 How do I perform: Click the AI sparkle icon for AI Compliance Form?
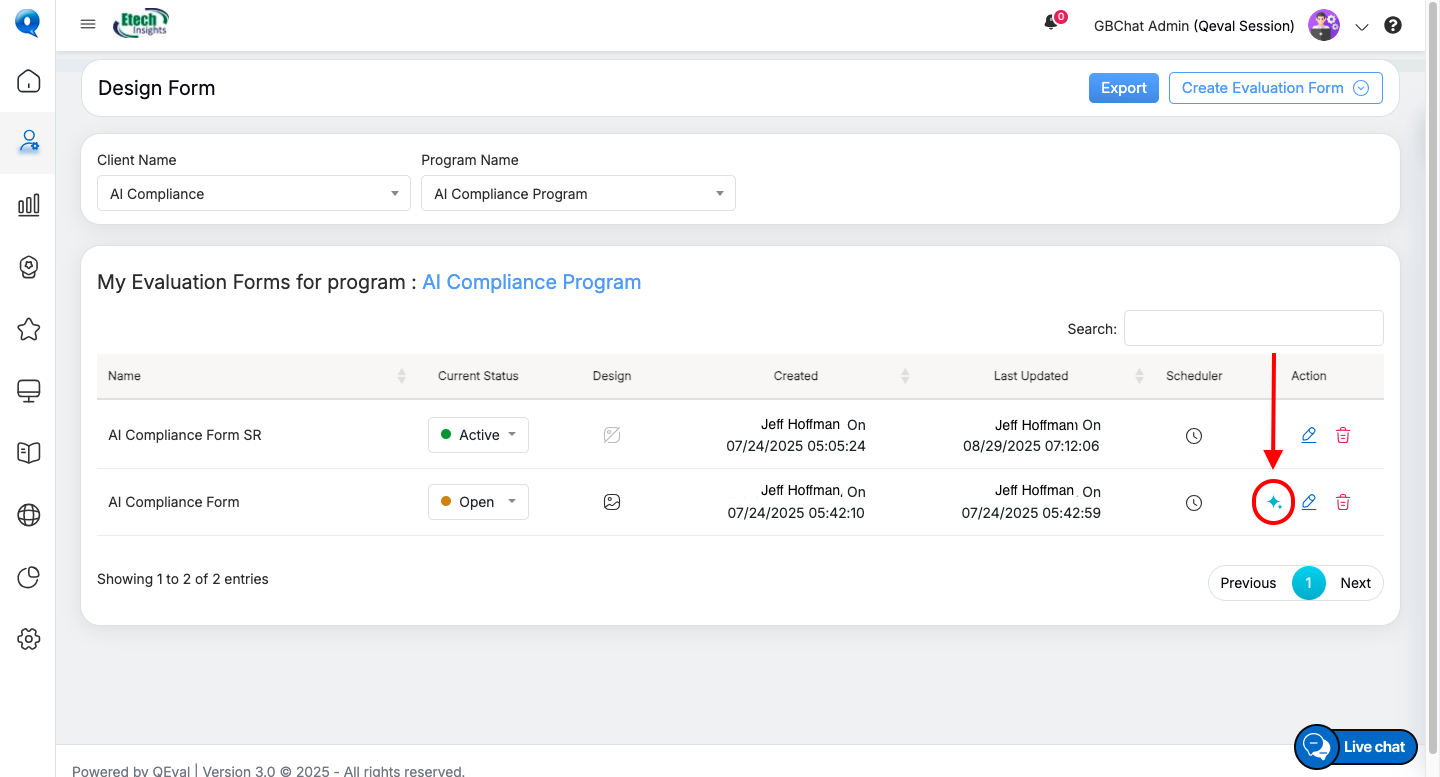1273,502
